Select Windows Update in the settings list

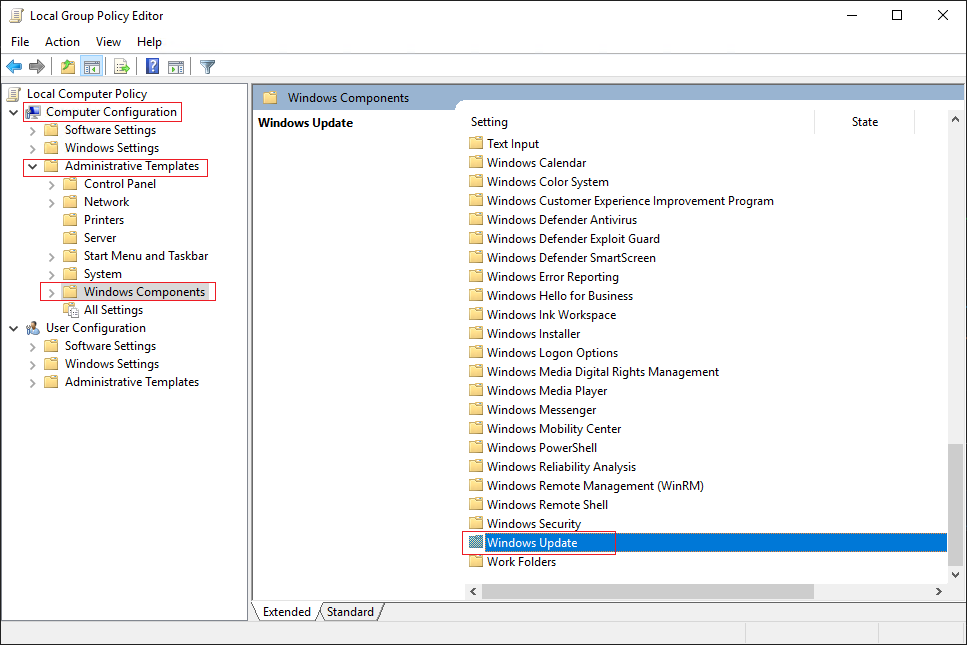tap(707, 543)
